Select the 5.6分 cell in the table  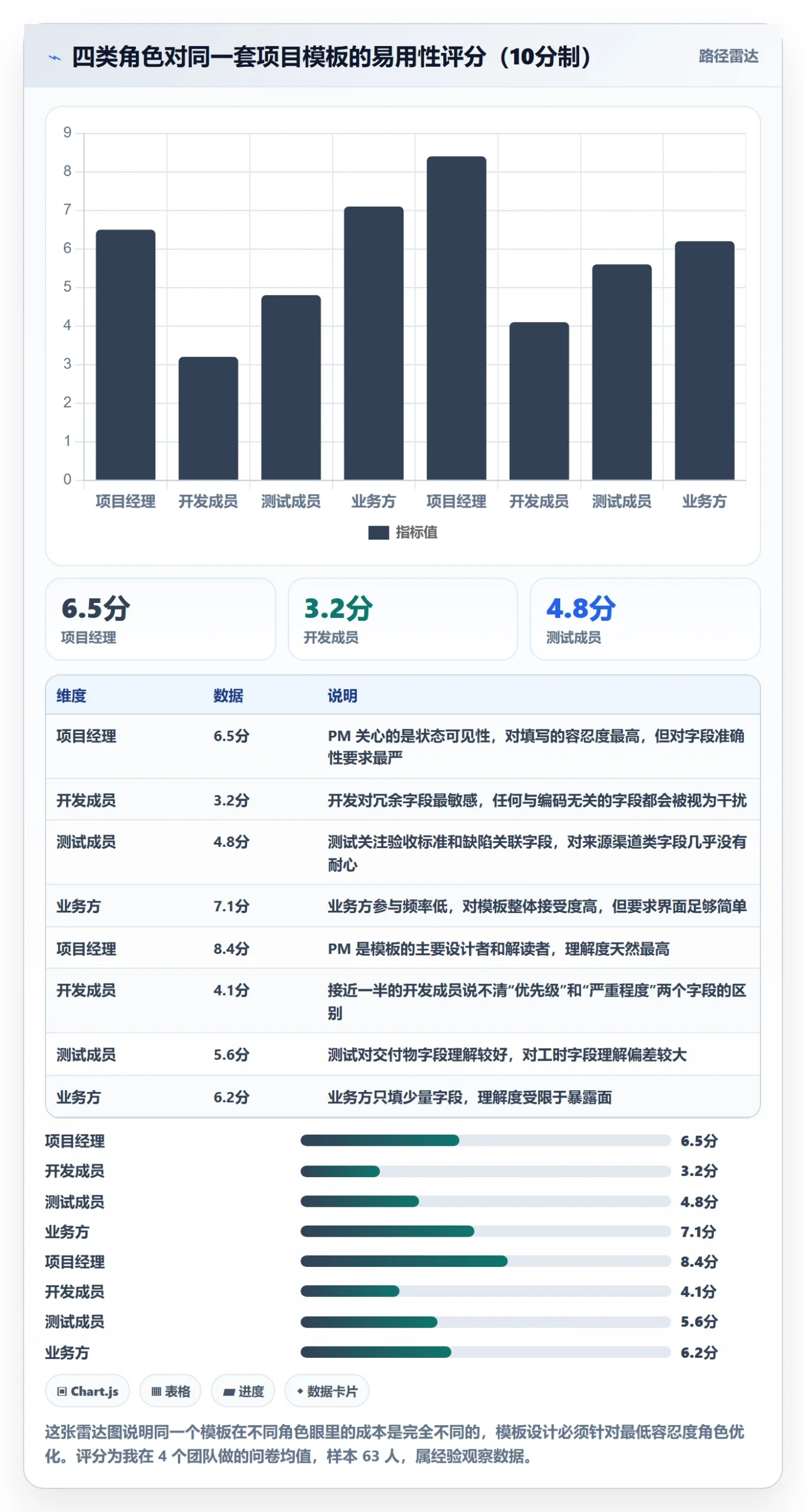coord(232,1054)
